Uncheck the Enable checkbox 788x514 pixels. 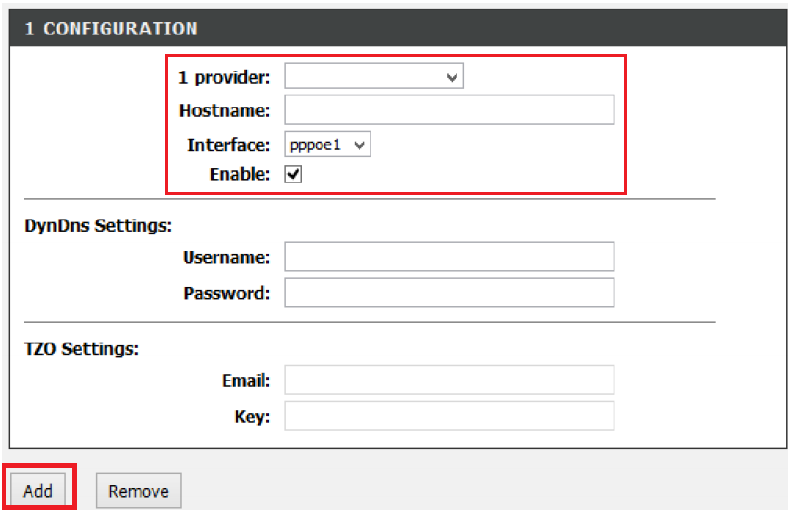293,174
